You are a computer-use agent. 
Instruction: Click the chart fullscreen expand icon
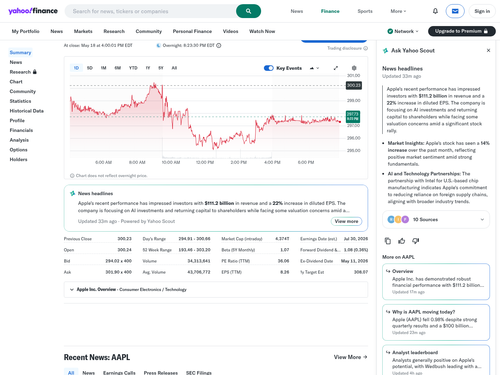[336, 68]
